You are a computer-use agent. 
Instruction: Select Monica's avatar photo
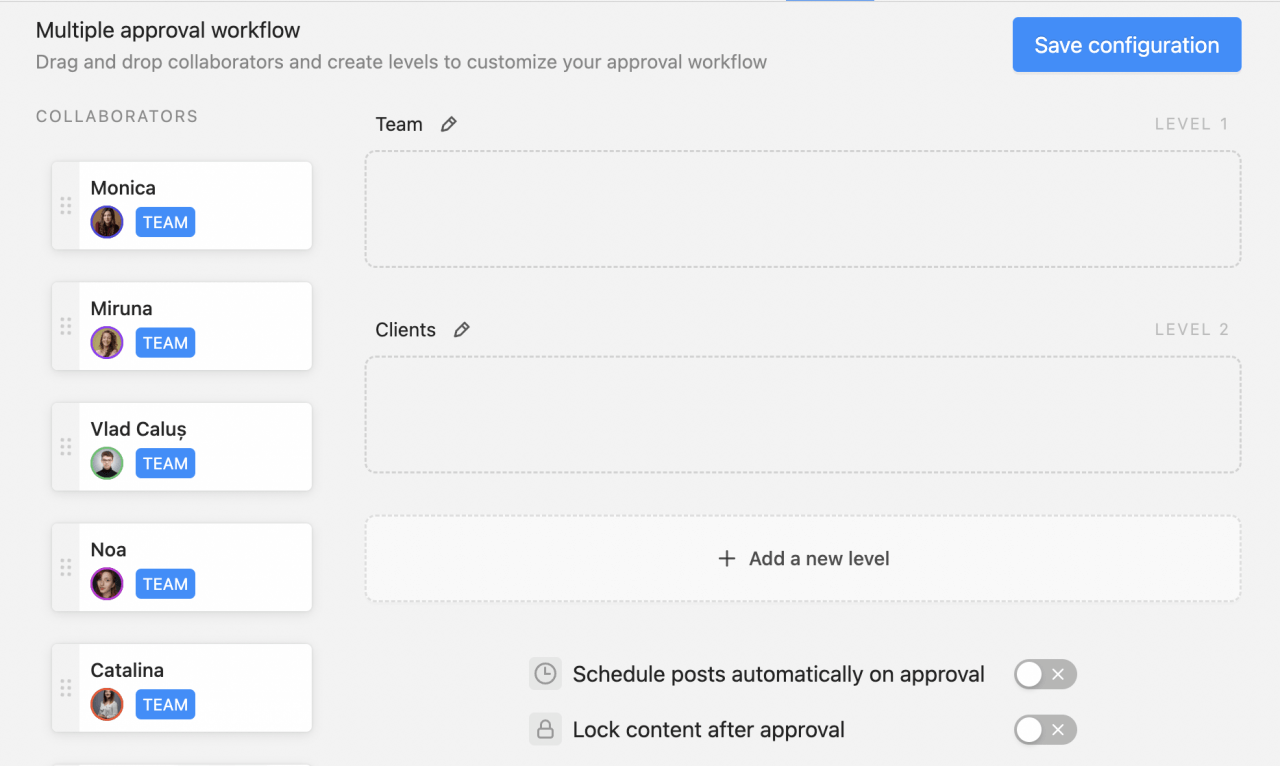107,222
